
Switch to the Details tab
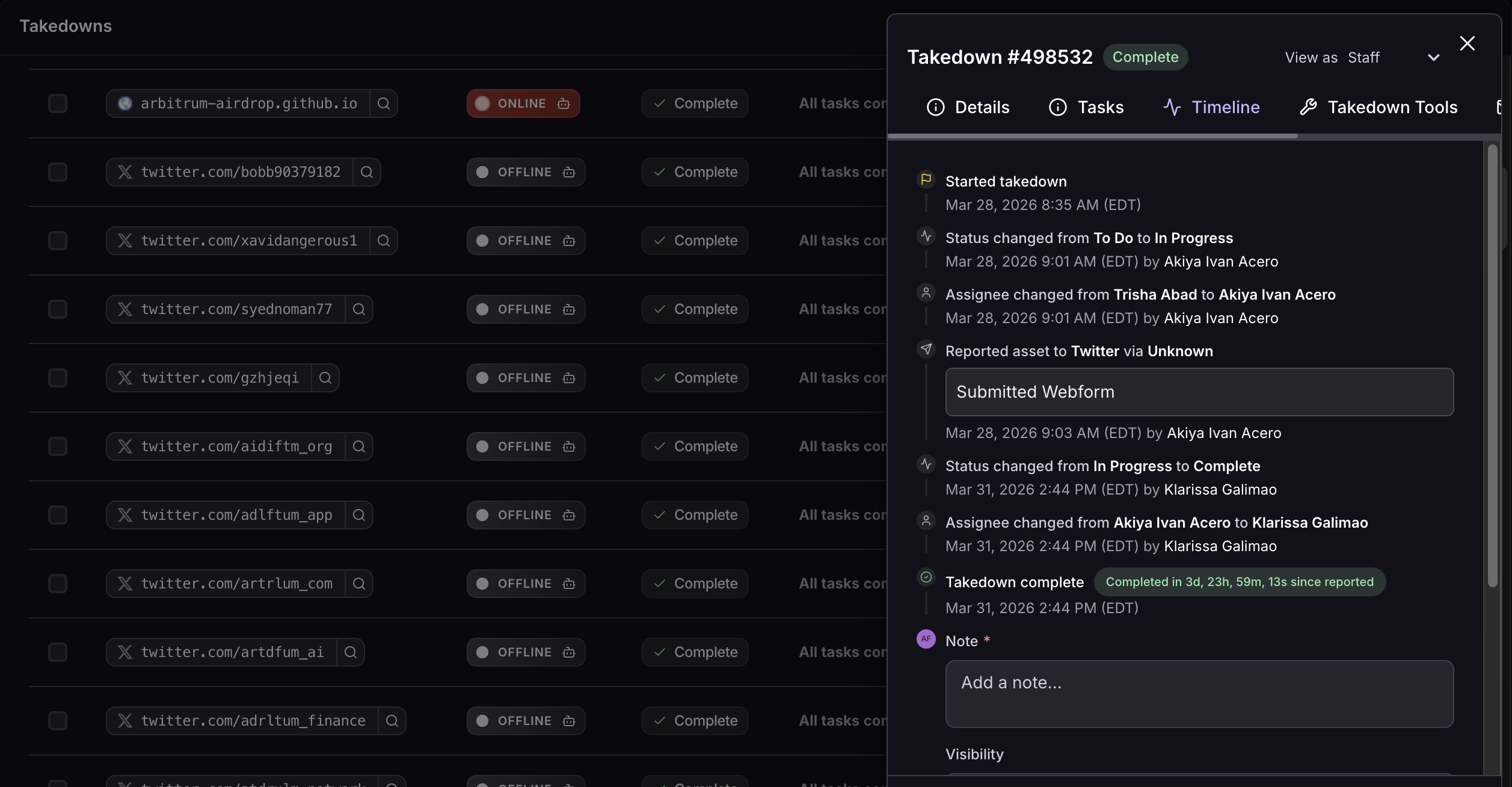tap(968, 107)
